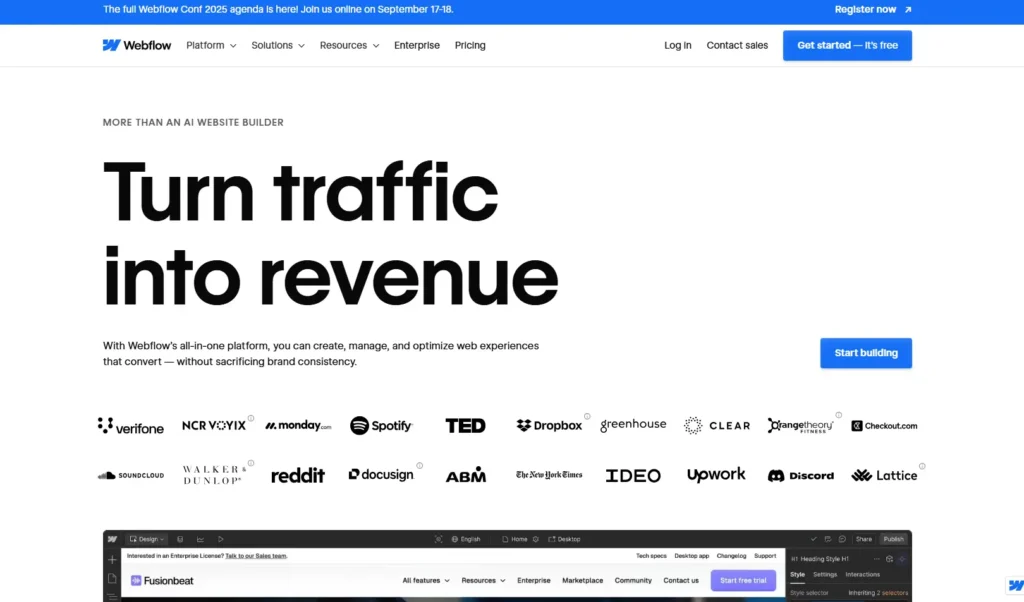
Task: Open the English locale selector in Designer
Action: coord(466,539)
